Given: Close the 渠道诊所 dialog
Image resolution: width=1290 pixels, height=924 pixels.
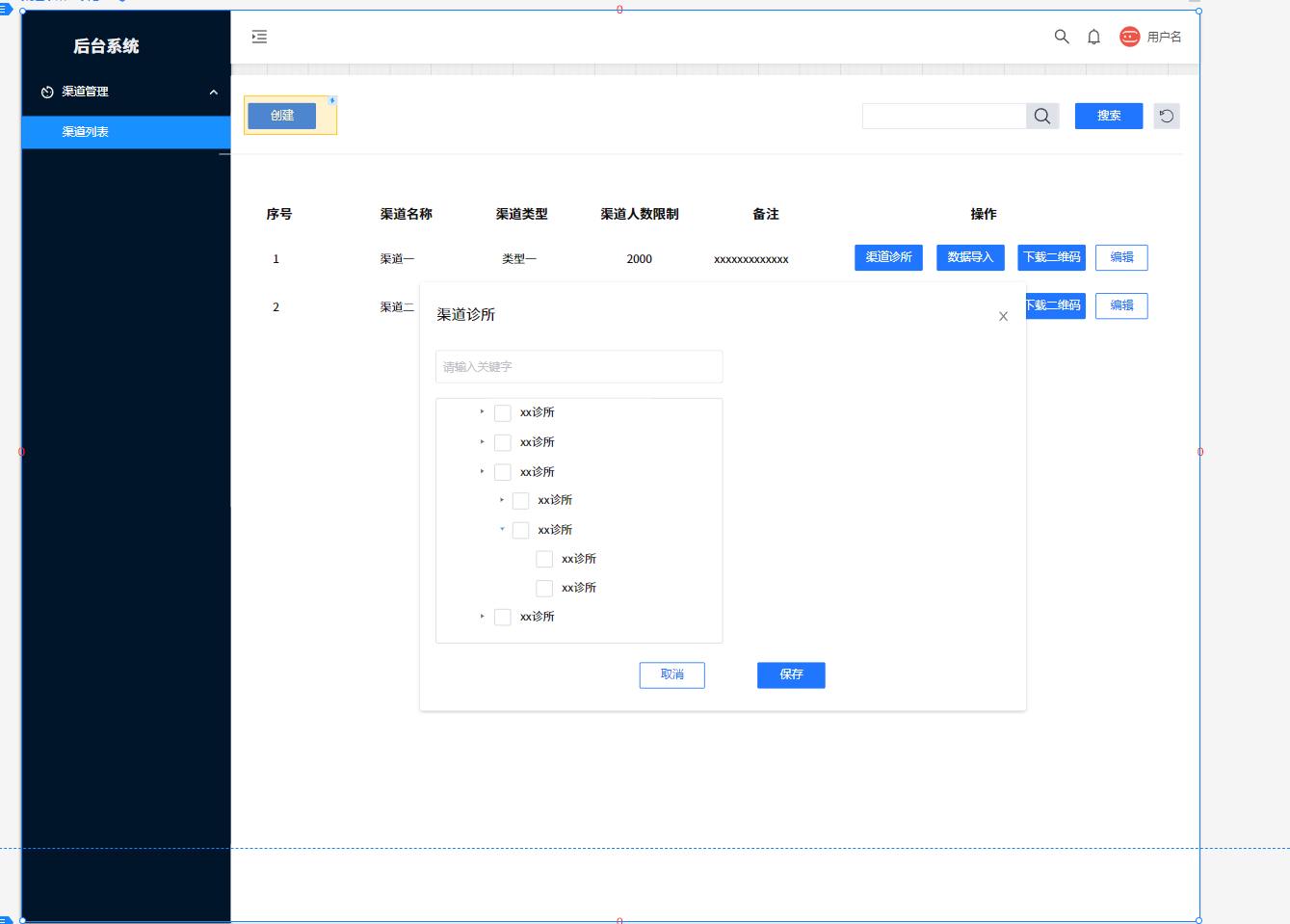Looking at the screenshot, I should pos(1003,316).
